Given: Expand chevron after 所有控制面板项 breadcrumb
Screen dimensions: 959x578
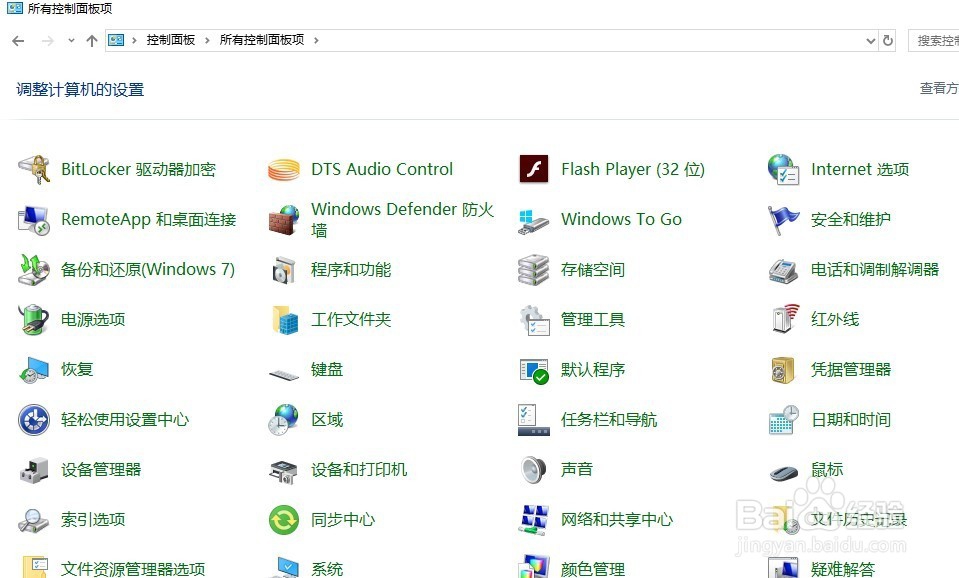Looking at the screenshot, I should coord(316,40).
